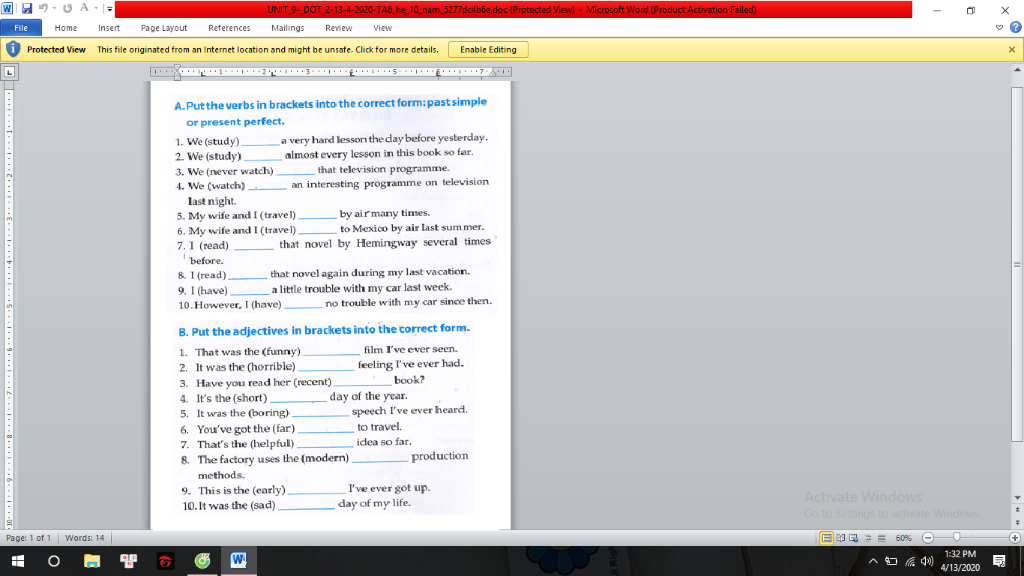
Task: Click the Protected View message for details
Action: click(268, 50)
